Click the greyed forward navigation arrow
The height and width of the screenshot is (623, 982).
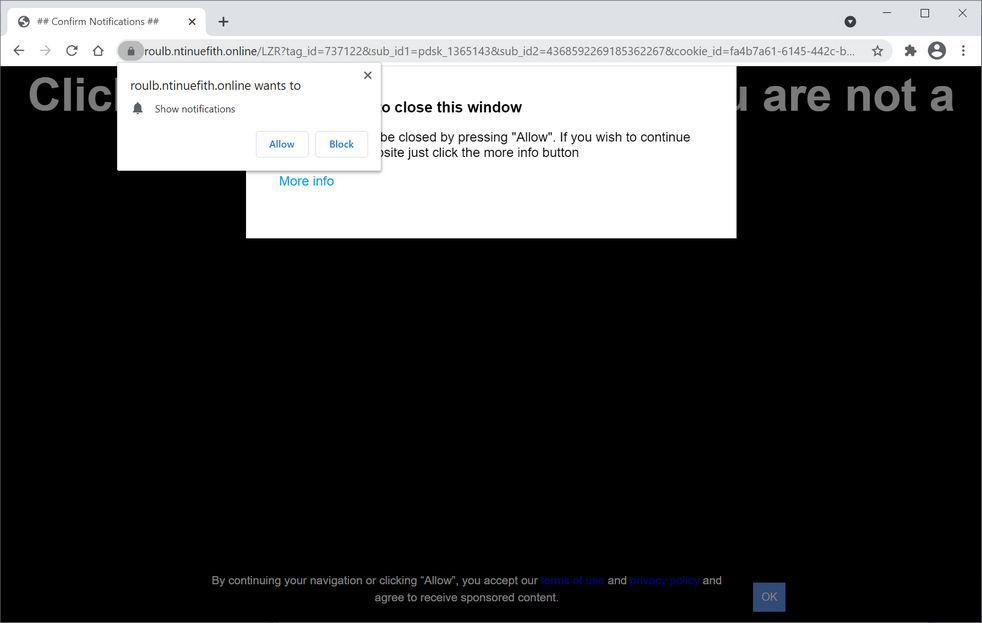[45, 50]
